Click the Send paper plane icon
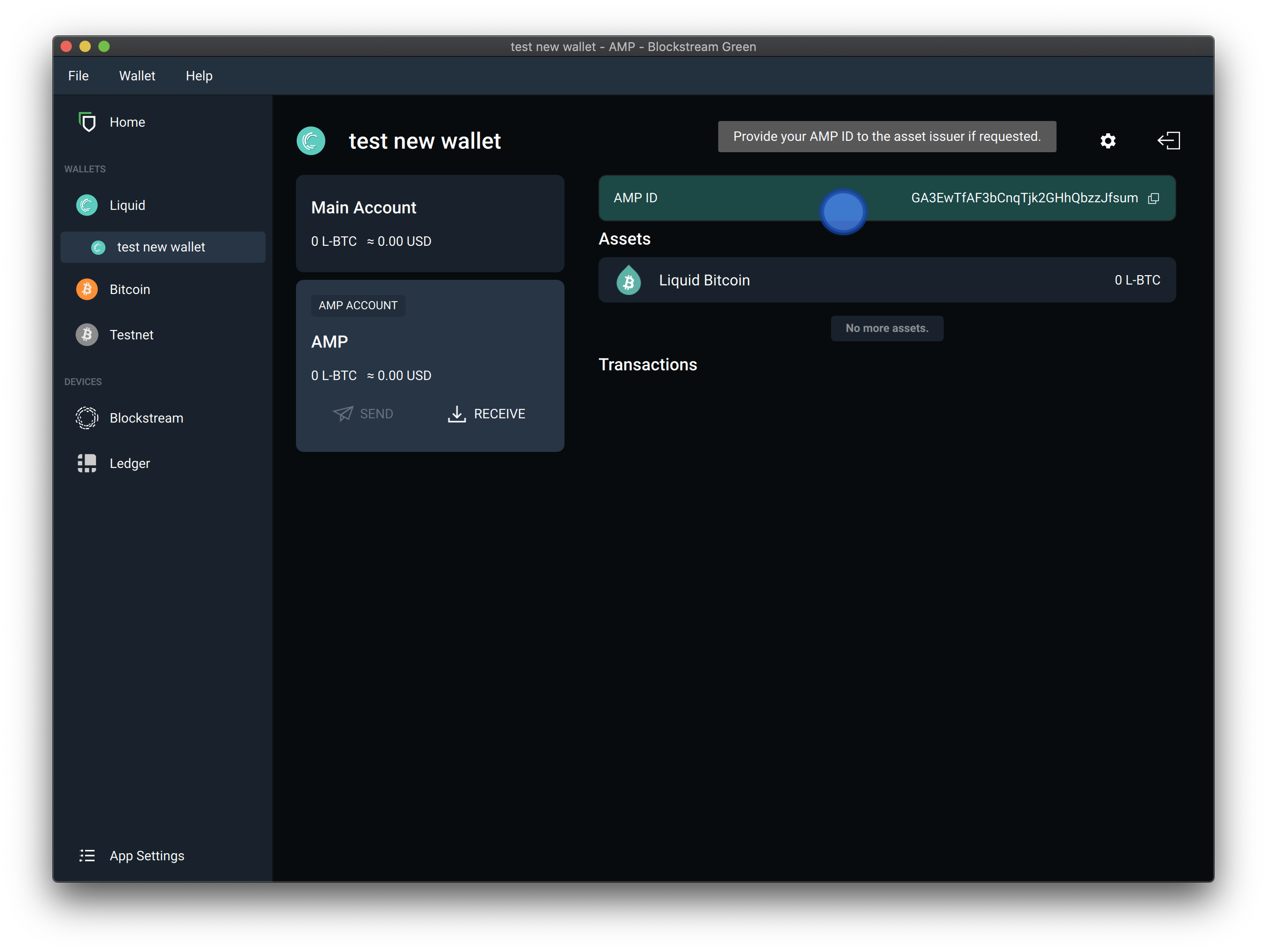1267x952 pixels. 343,414
